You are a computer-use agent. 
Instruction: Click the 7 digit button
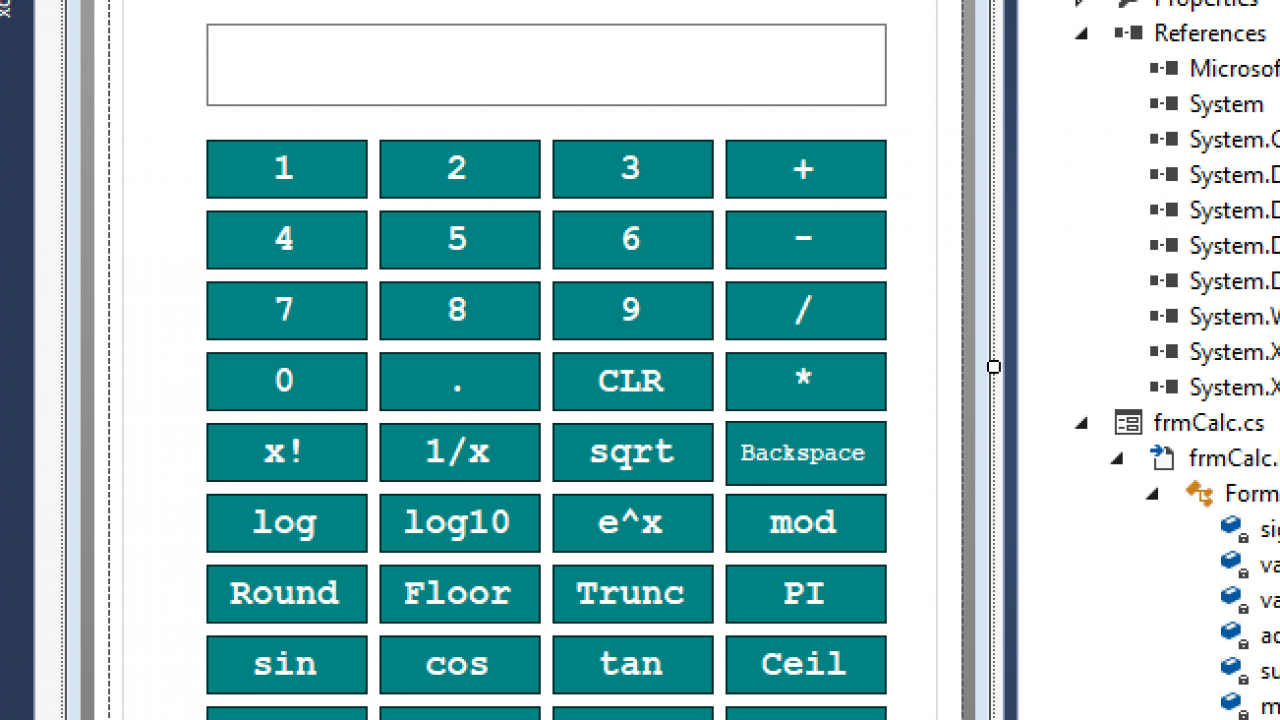click(x=287, y=311)
